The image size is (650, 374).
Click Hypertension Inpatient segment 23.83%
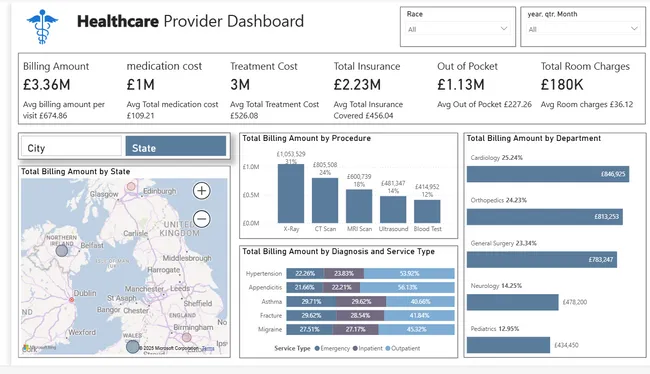[344, 274]
